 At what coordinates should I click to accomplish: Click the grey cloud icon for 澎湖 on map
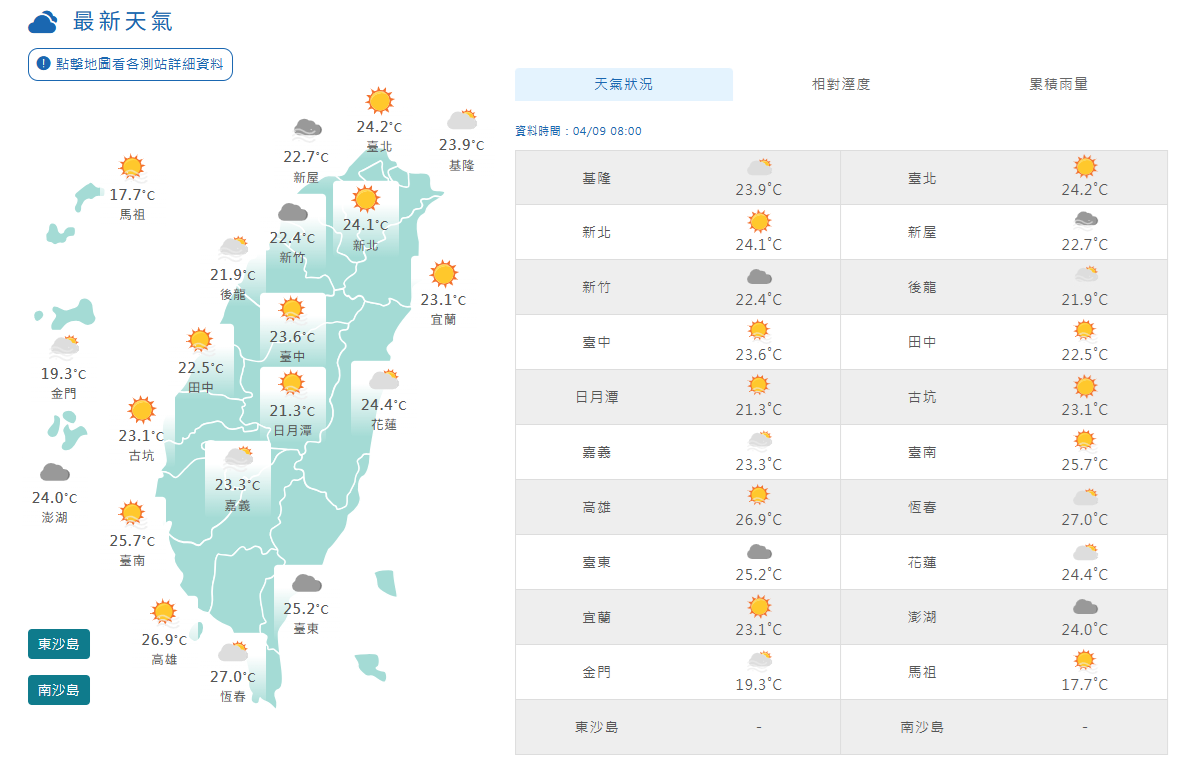pos(54,472)
